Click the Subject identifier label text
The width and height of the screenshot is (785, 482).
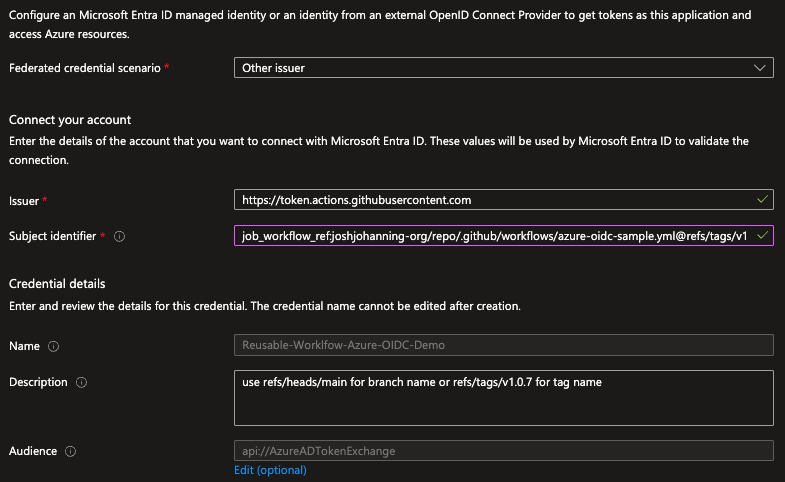tap(51, 236)
